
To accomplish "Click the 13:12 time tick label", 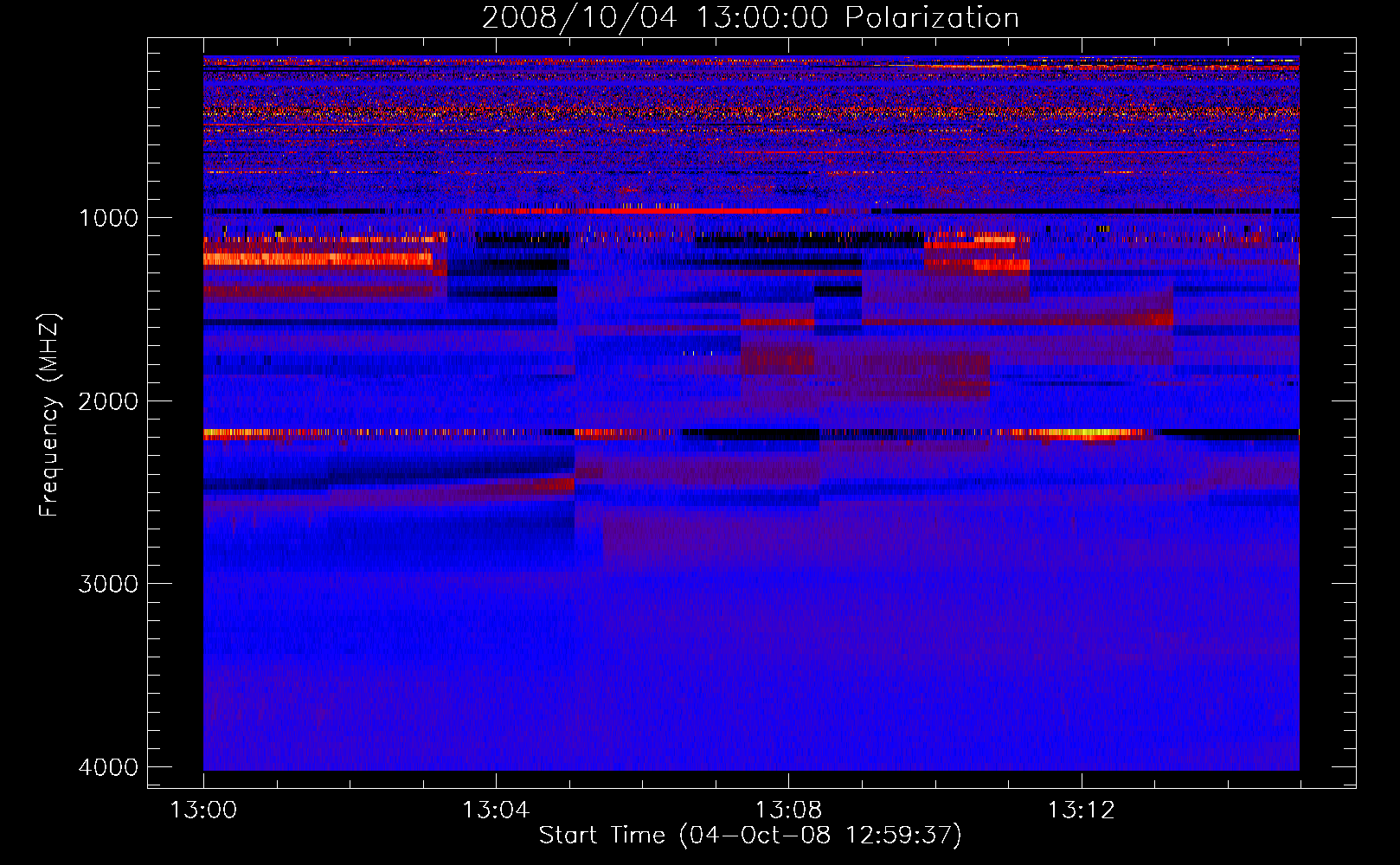I will (x=1081, y=811).
